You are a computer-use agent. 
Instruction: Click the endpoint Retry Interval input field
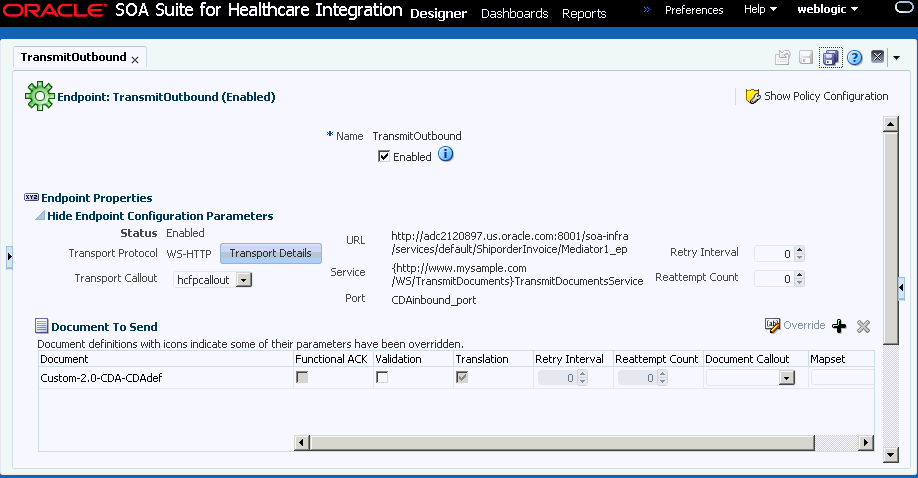(775, 253)
